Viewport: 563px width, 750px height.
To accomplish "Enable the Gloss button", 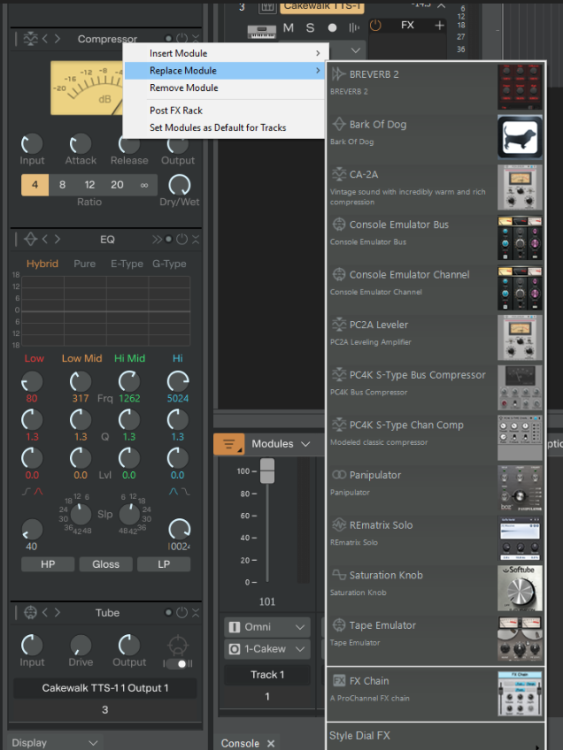I will [x=106, y=564].
